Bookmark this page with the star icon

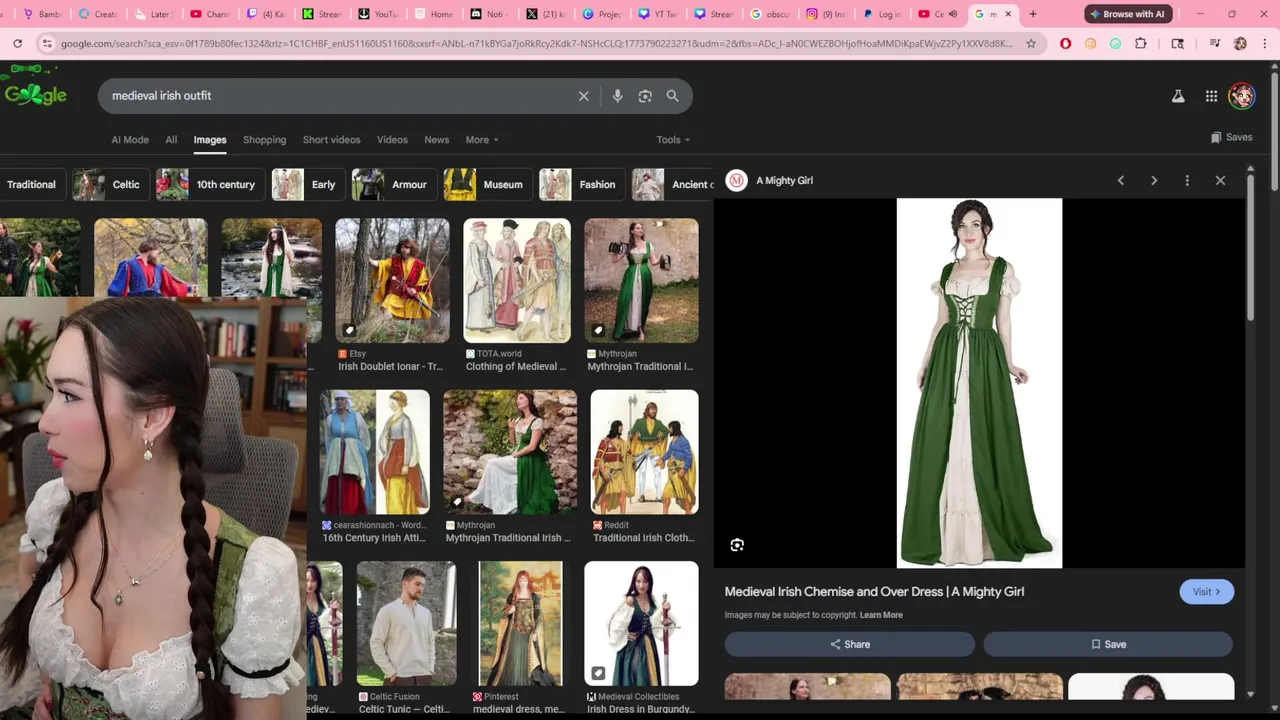[1031, 43]
